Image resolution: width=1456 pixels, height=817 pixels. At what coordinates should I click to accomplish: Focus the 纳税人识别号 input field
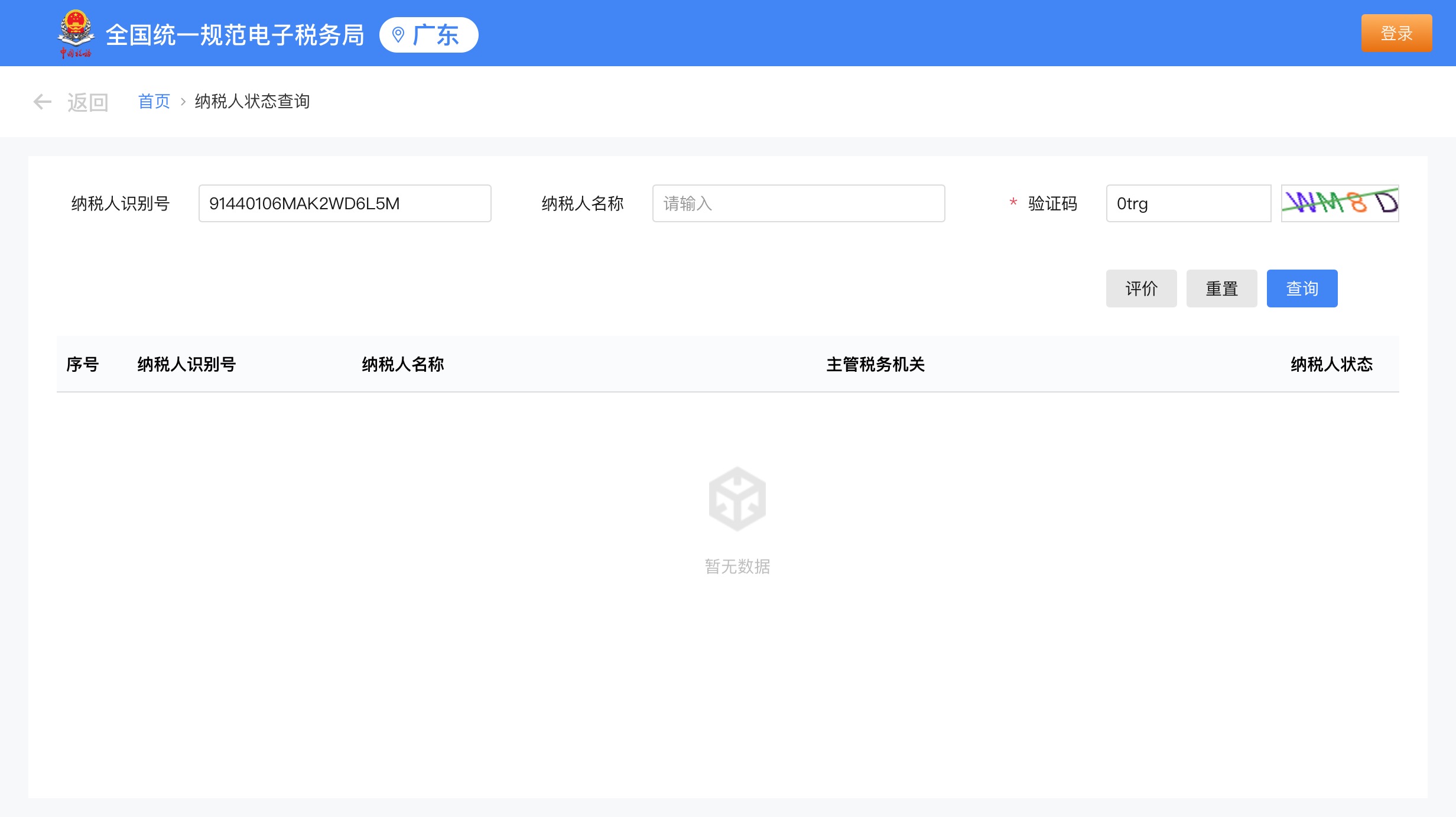[x=344, y=203]
